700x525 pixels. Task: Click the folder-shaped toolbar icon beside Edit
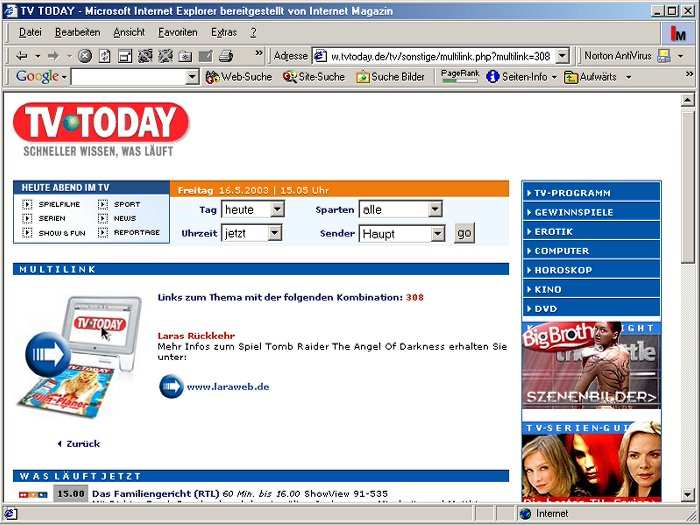[185, 56]
